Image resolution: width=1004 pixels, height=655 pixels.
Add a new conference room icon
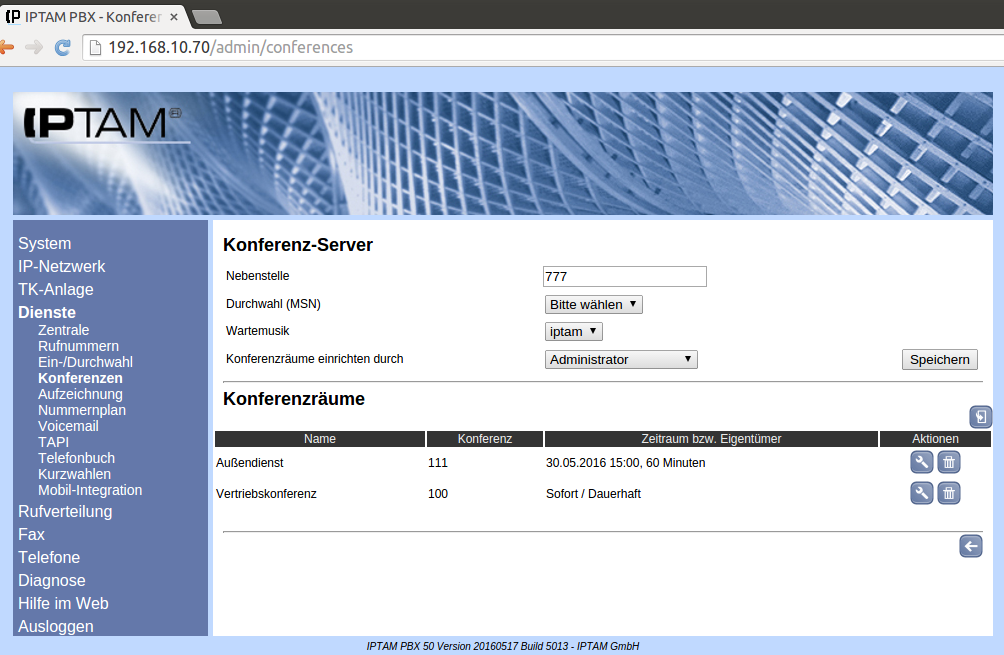click(x=980, y=417)
